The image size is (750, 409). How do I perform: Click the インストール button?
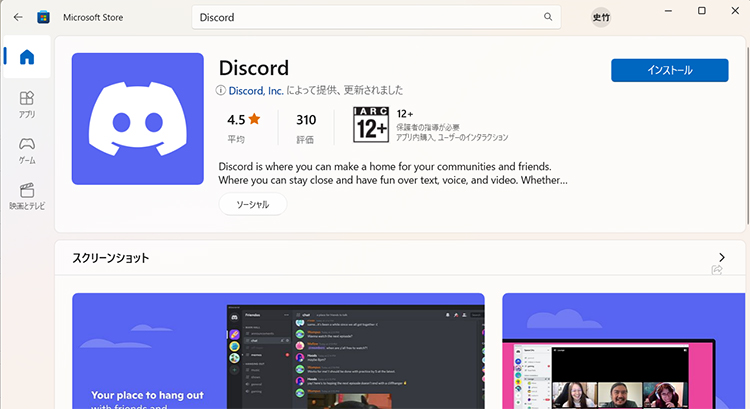point(670,70)
